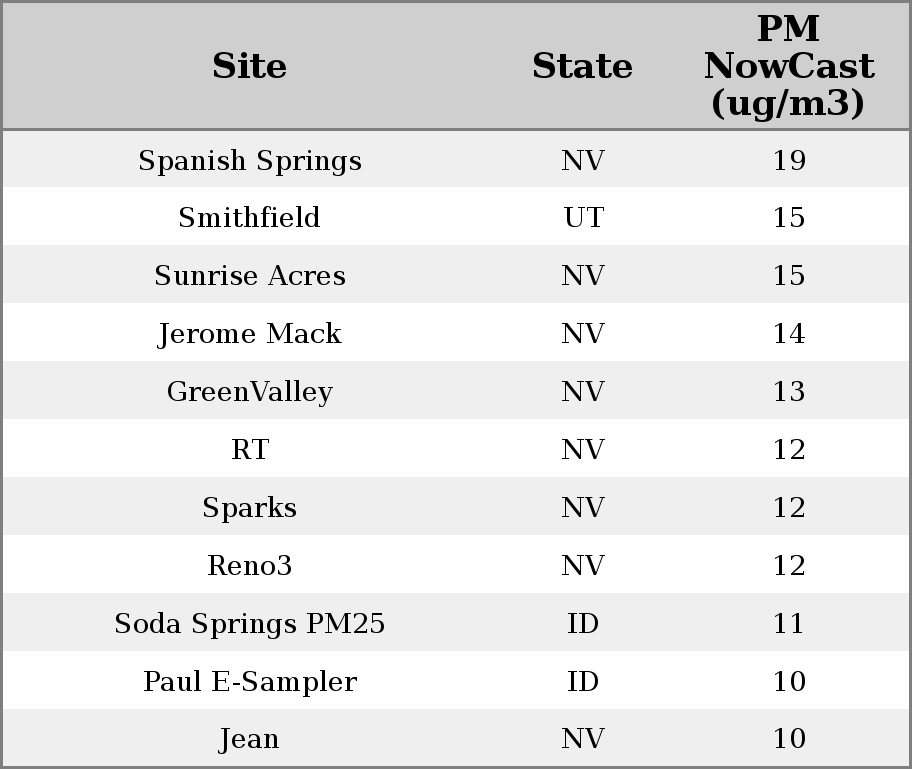Select the PM value 11 for Soda Springs PM25
The image size is (912, 769).
(x=789, y=624)
